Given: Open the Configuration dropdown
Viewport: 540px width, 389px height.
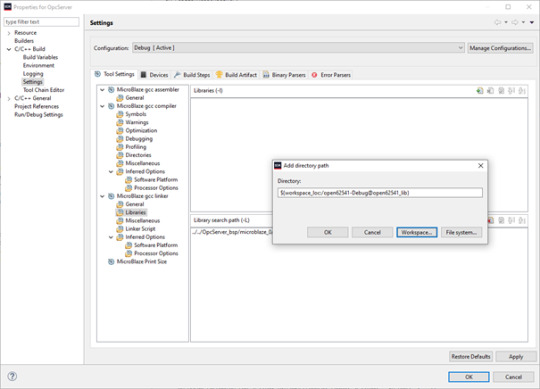Looking at the screenshot, I should coord(298,48).
